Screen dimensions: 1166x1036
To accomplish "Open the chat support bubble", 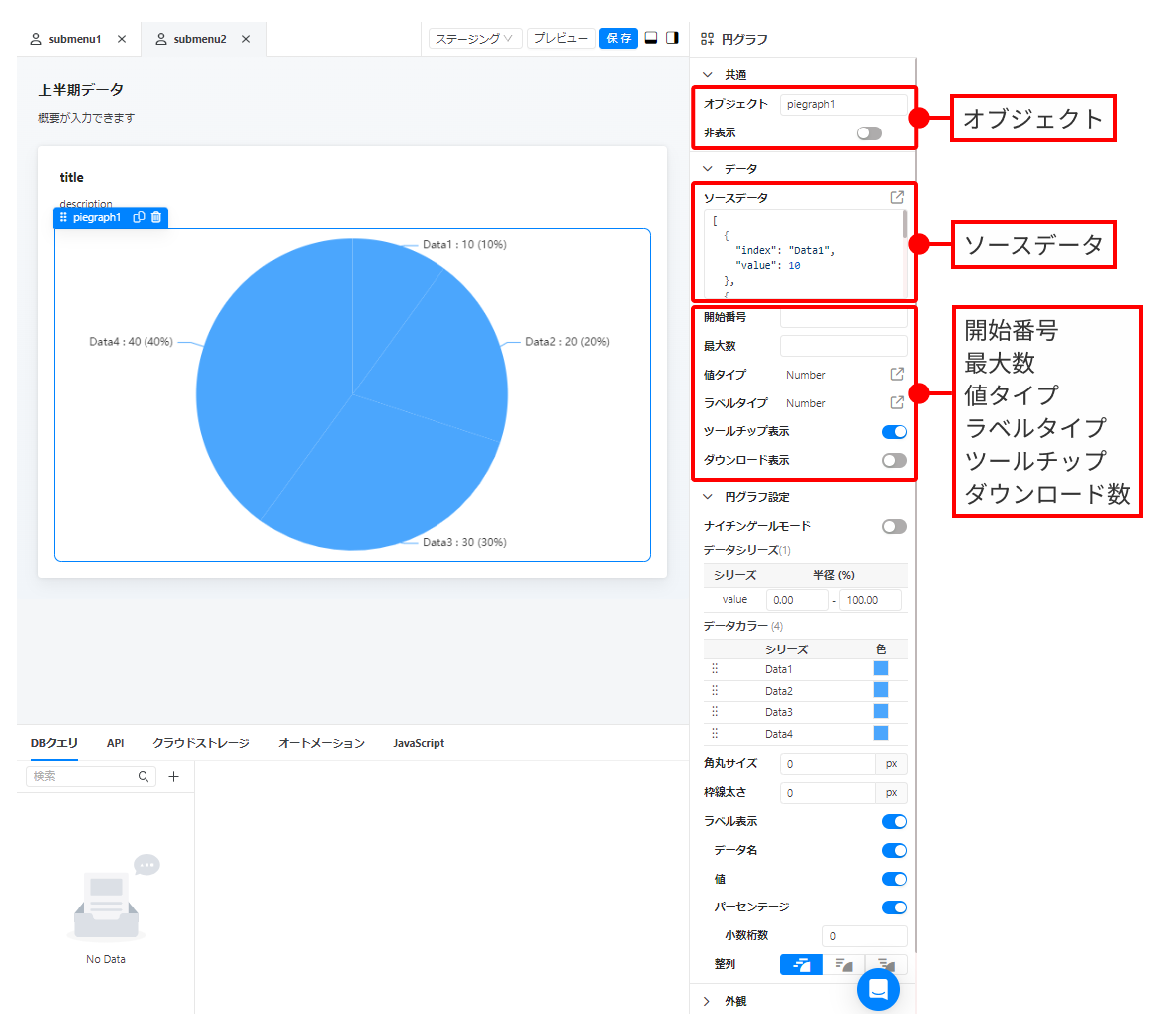I will pyautogui.click(x=878, y=989).
